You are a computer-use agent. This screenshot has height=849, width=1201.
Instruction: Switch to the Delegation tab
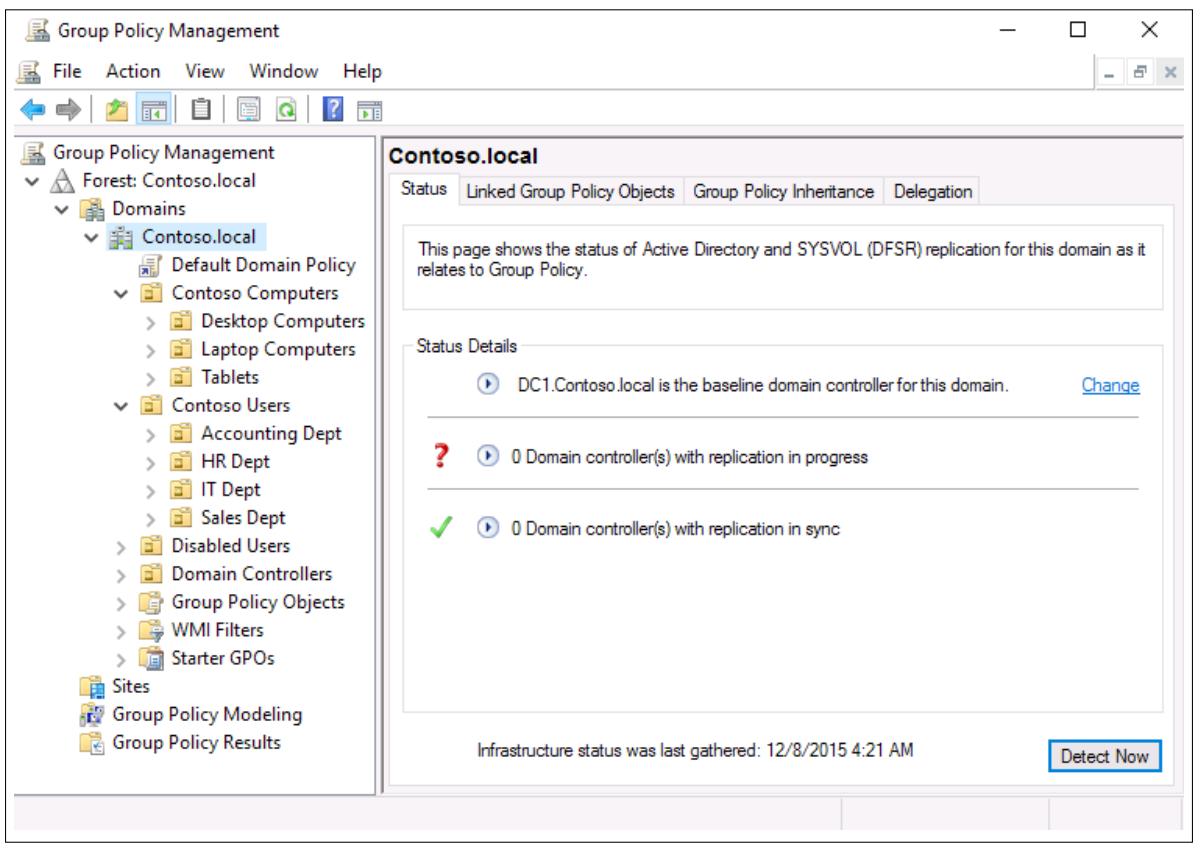[932, 192]
